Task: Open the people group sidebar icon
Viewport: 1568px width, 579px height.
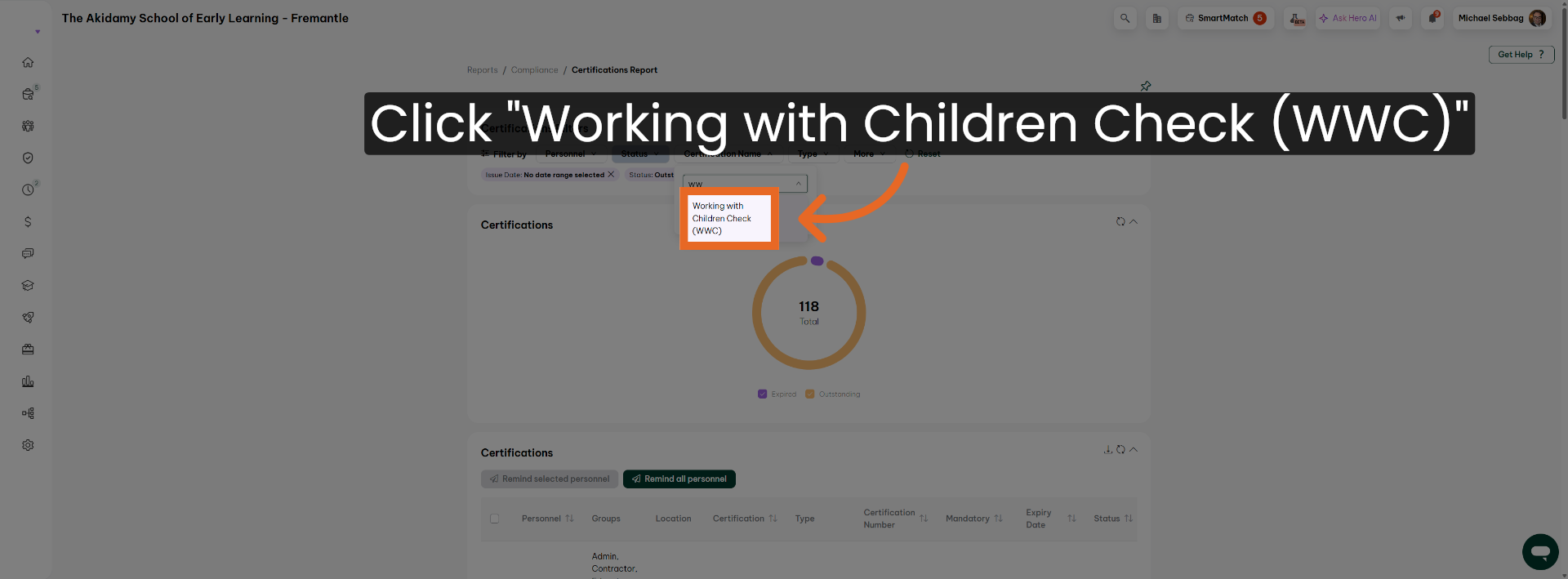Action: (28, 126)
